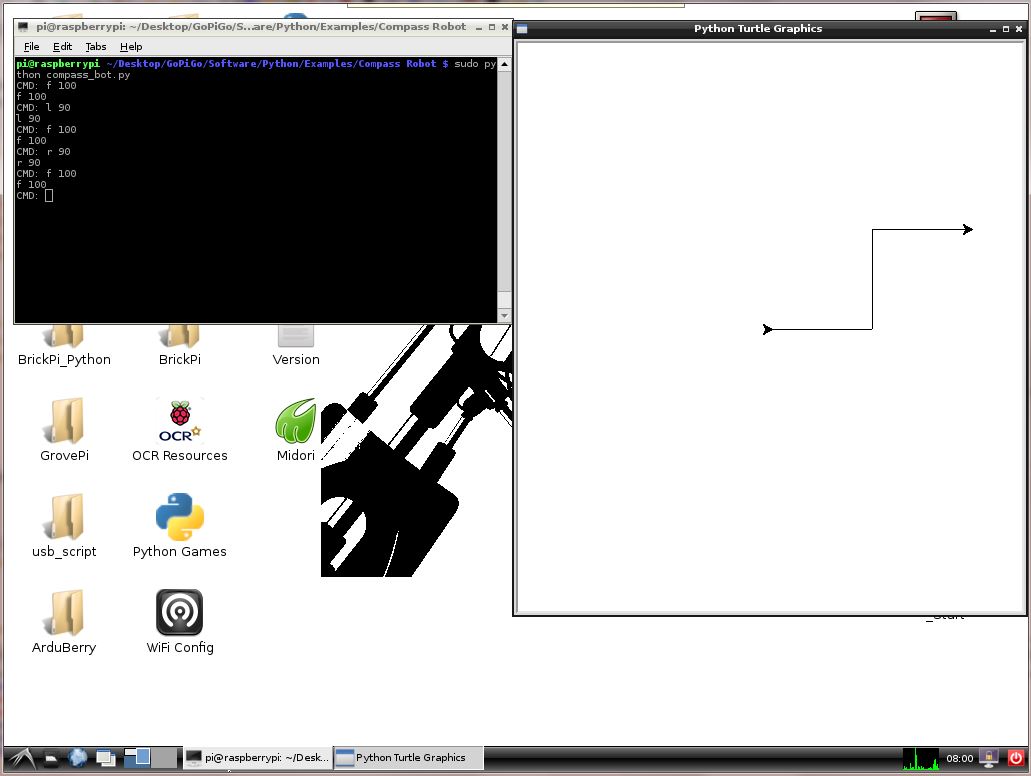Click the 'CMD: r 90' terminal line
Viewport: 1031px width, 776px height.
click(x=43, y=151)
